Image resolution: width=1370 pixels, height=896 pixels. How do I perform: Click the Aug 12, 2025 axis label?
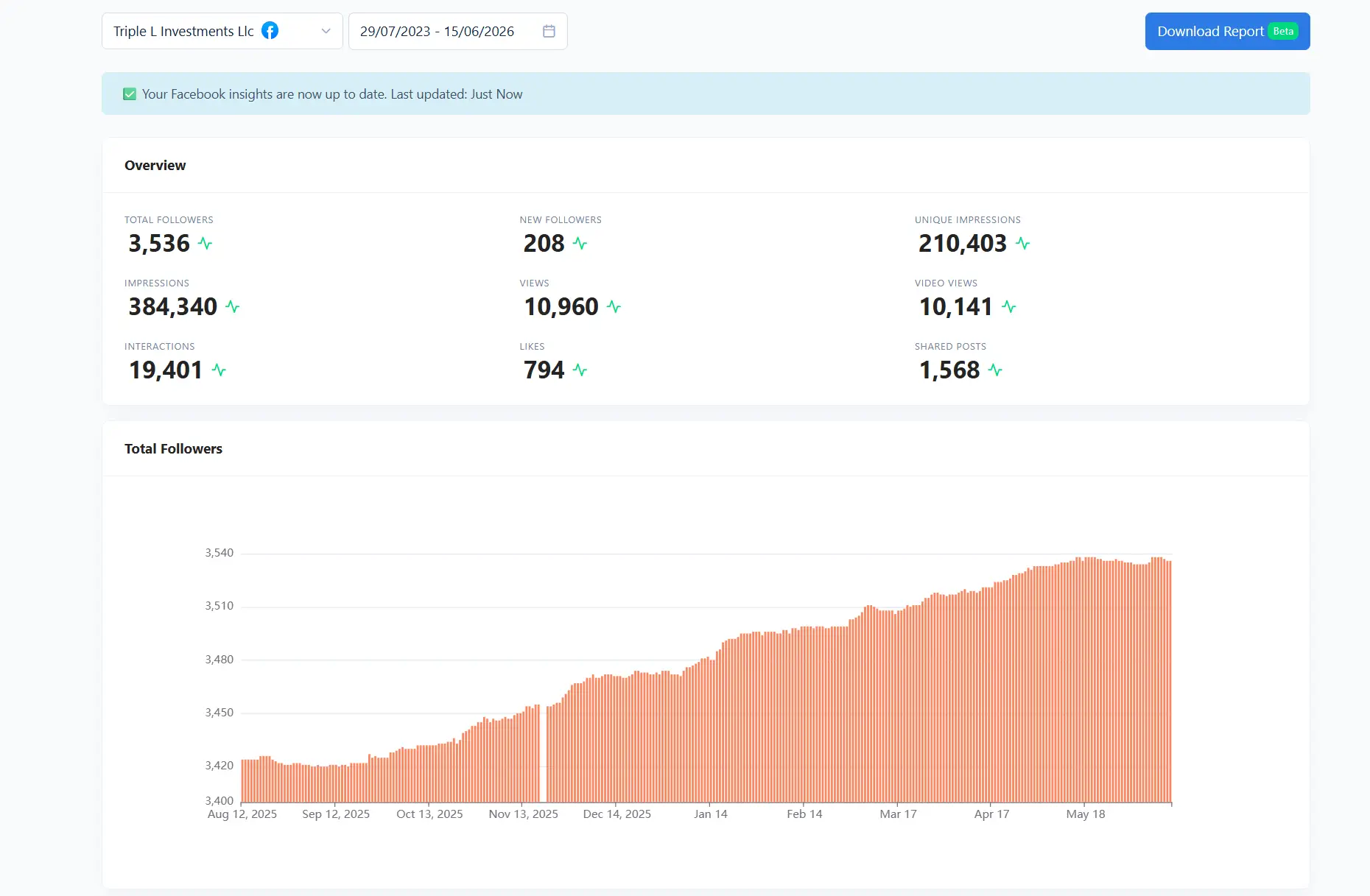click(242, 814)
